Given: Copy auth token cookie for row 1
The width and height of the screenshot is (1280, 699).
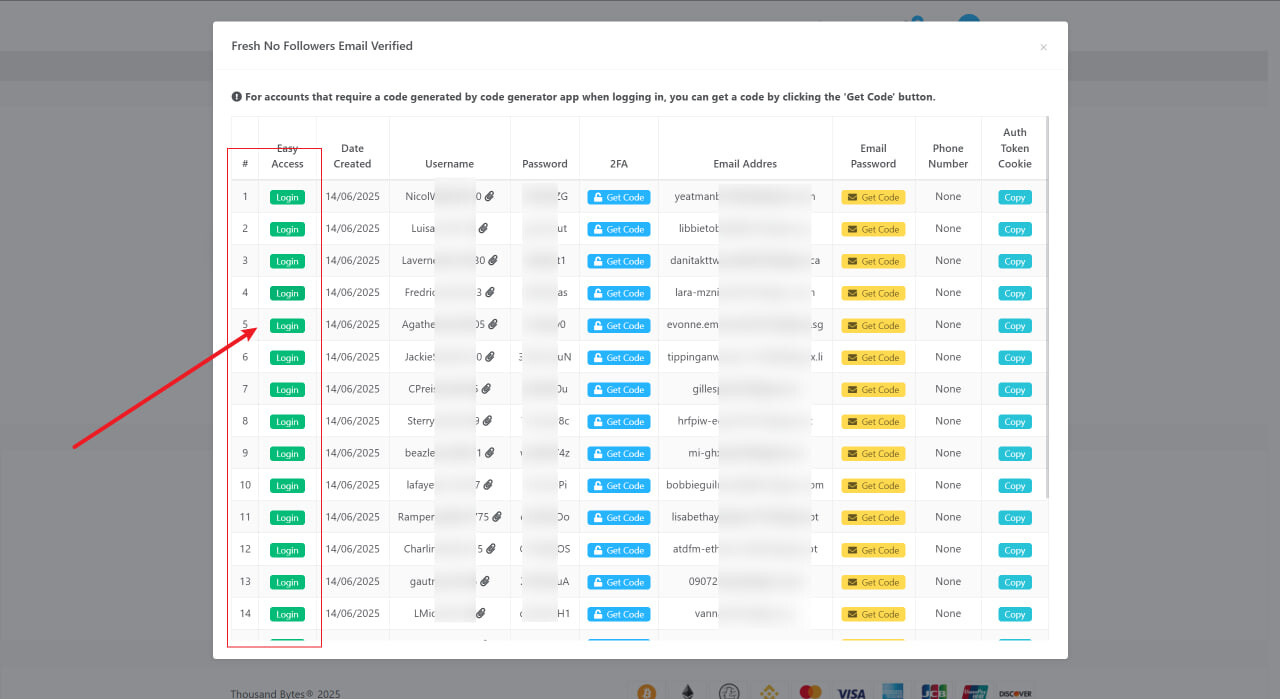Looking at the screenshot, I should click(x=1015, y=197).
